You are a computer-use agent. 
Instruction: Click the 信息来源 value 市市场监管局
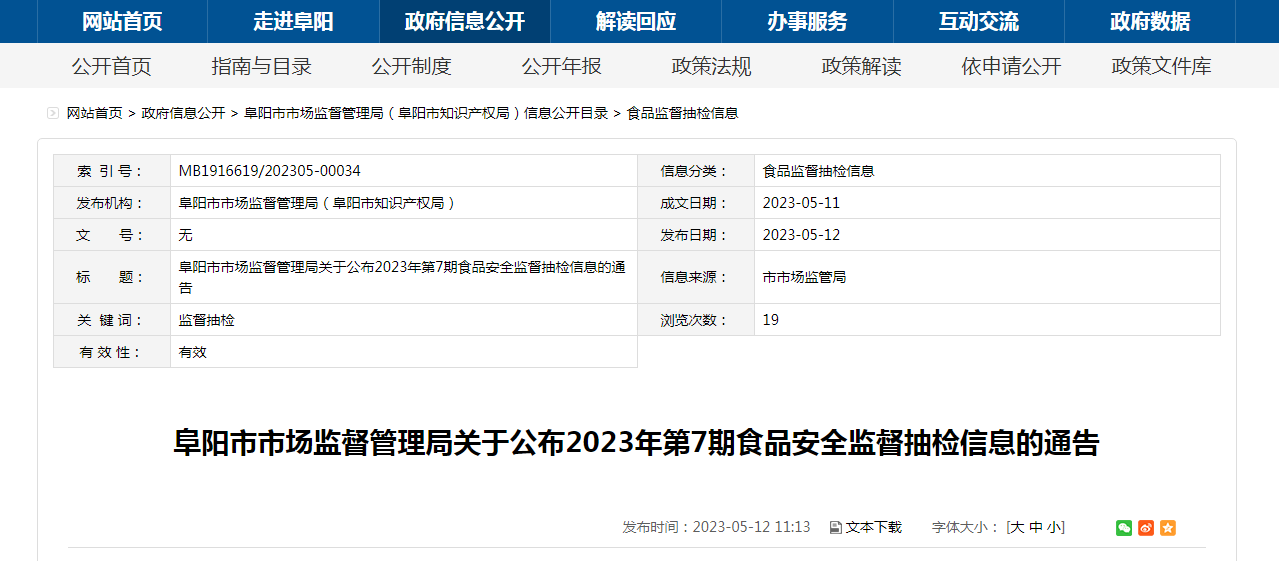(x=804, y=277)
